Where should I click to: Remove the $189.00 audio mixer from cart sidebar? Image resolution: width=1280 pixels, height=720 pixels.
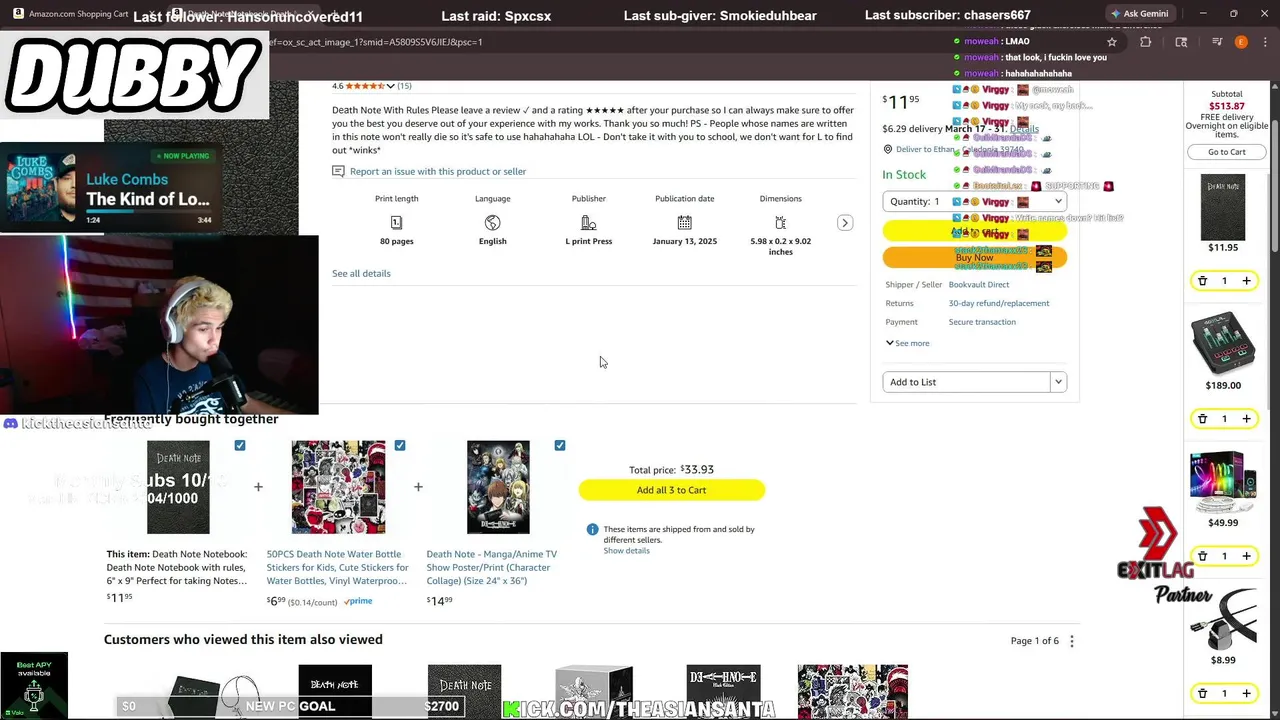point(1203,419)
